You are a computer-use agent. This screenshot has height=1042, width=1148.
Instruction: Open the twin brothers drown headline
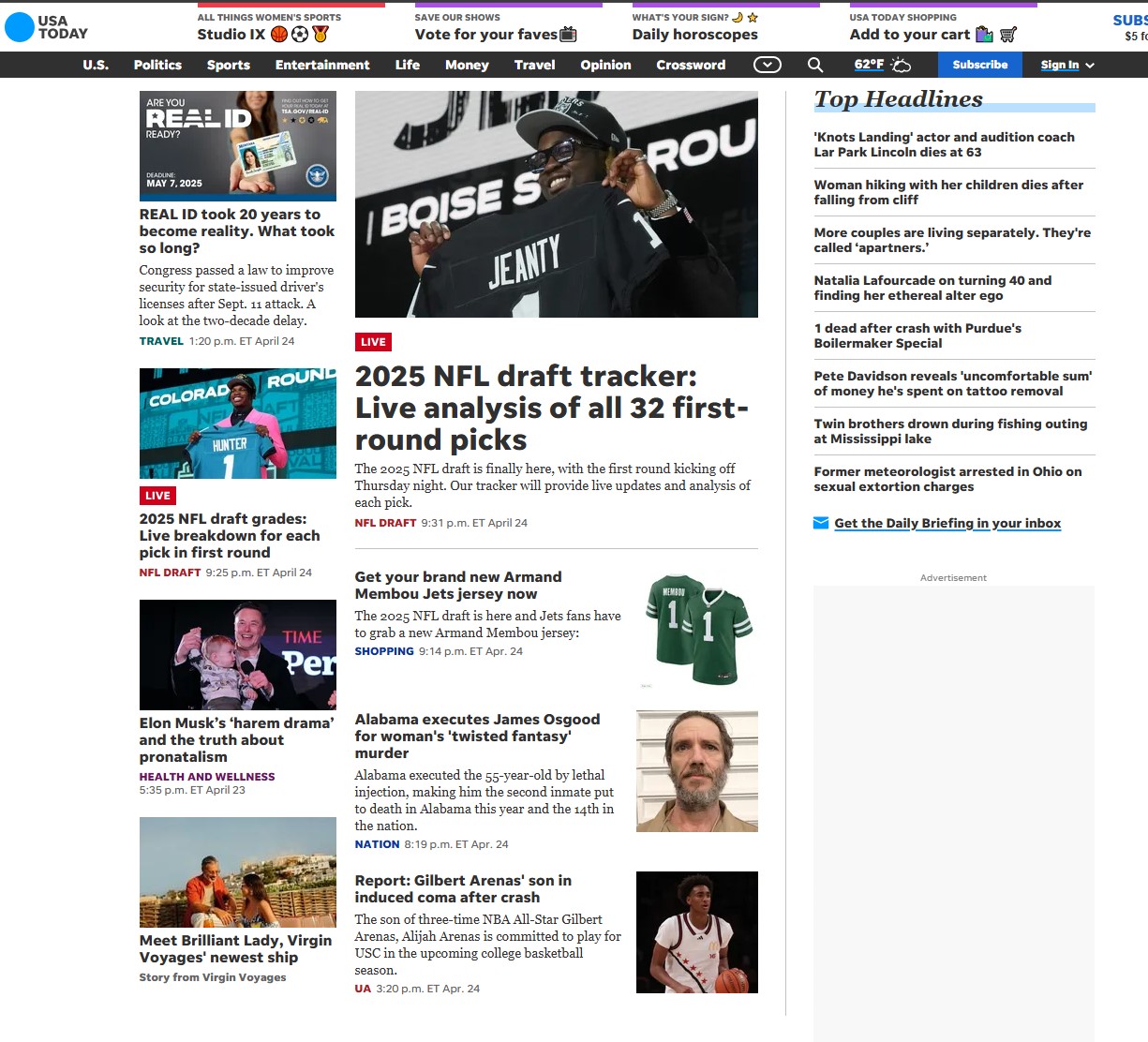950,431
